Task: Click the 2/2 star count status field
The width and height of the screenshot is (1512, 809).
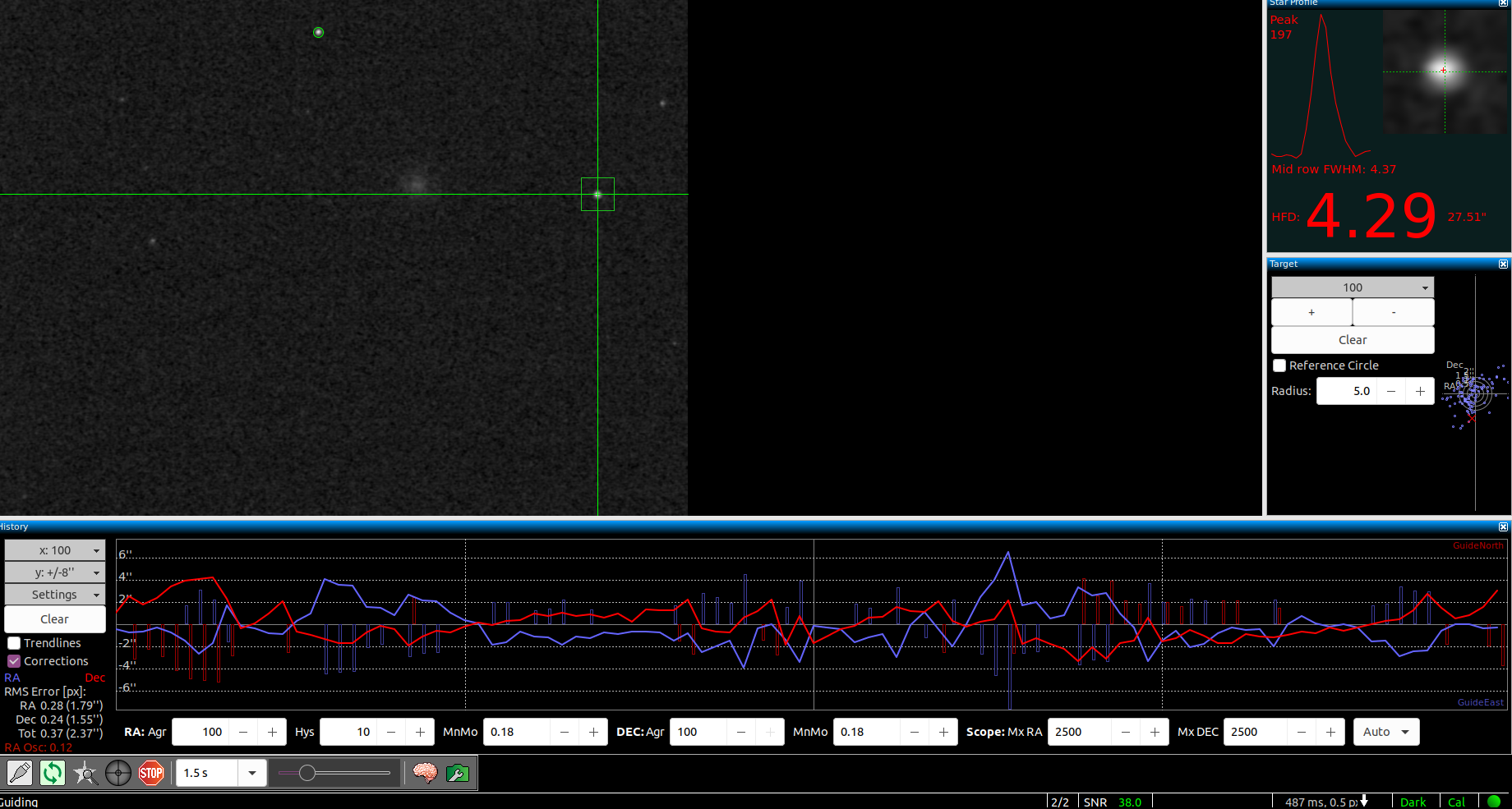Action: [1060, 802]
